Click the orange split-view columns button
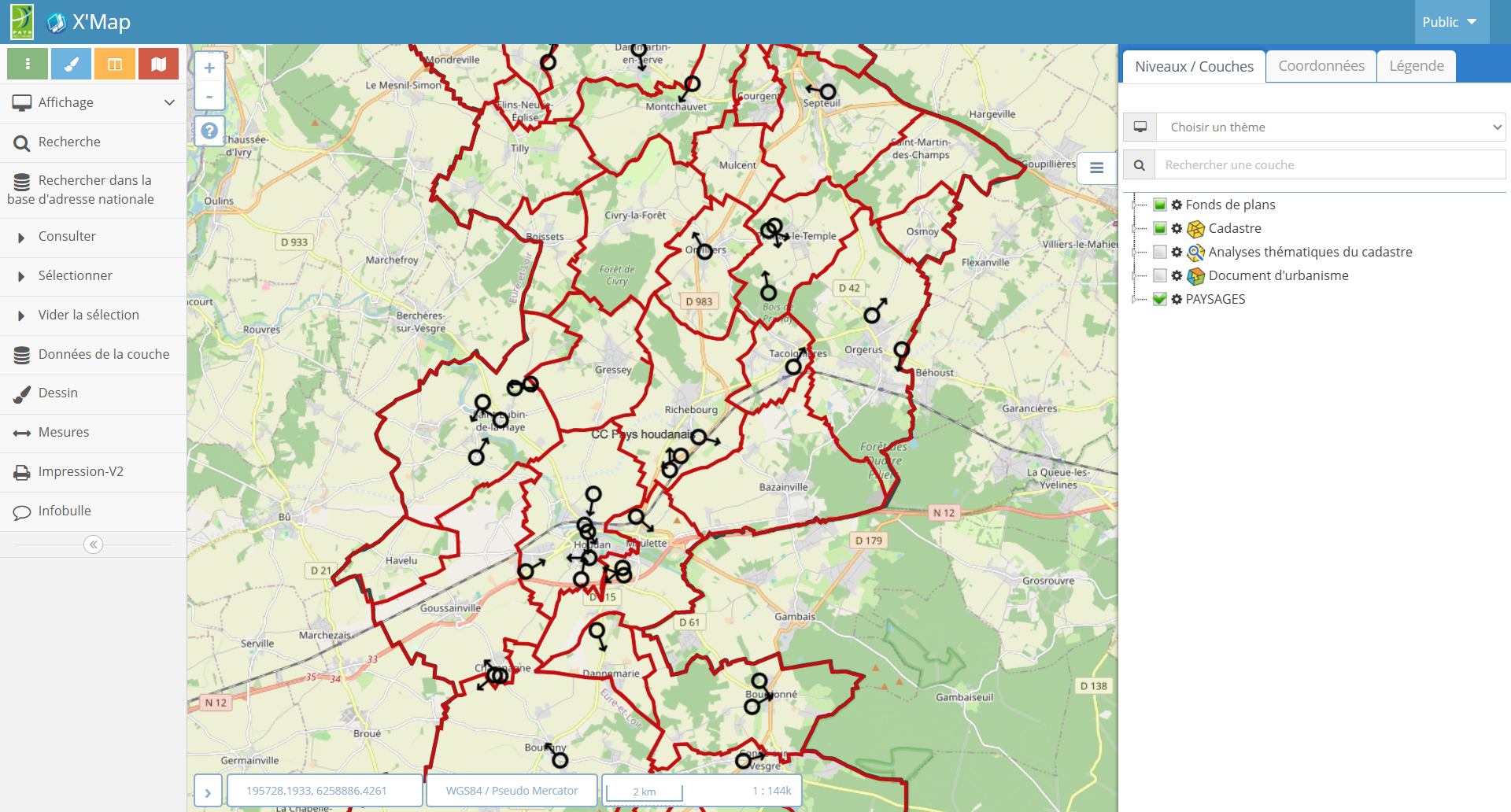 [x=115, y=65]
